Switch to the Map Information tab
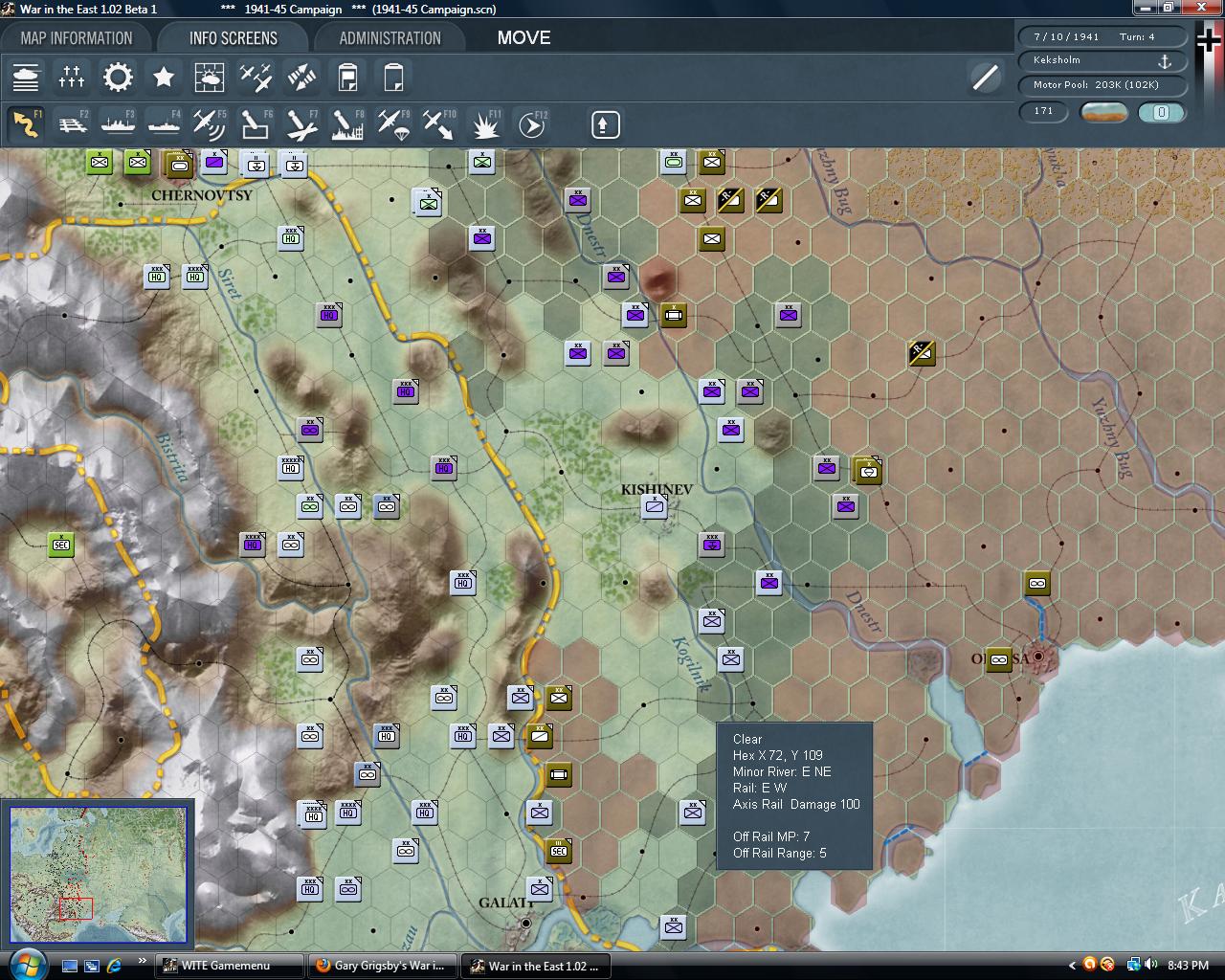This screenshot has width=1225, height=980. click(77, 38)
